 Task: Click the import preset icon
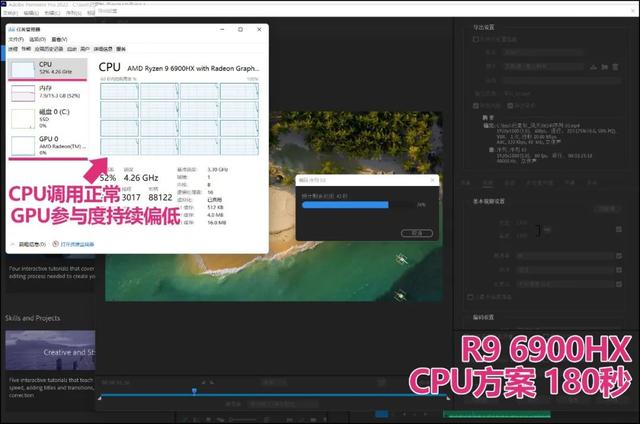(604, 67)
